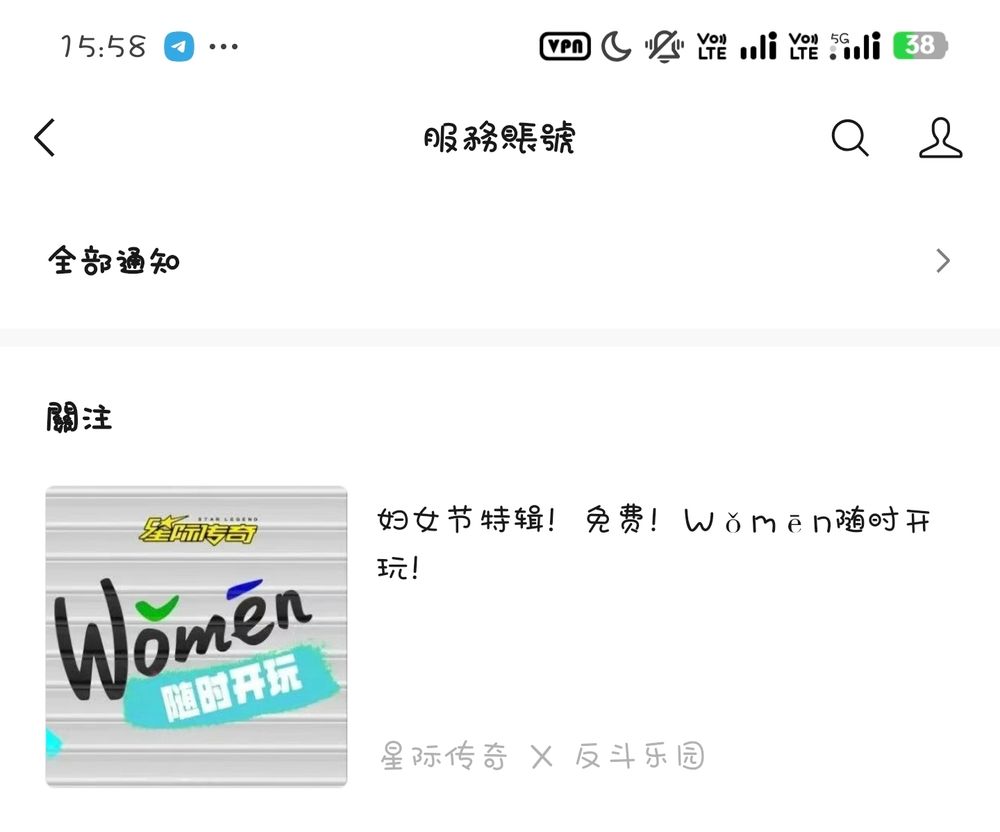Expand 全部通知 with the chevron arrow
This screenshot has width=1000, height=832.
point(943,261)
